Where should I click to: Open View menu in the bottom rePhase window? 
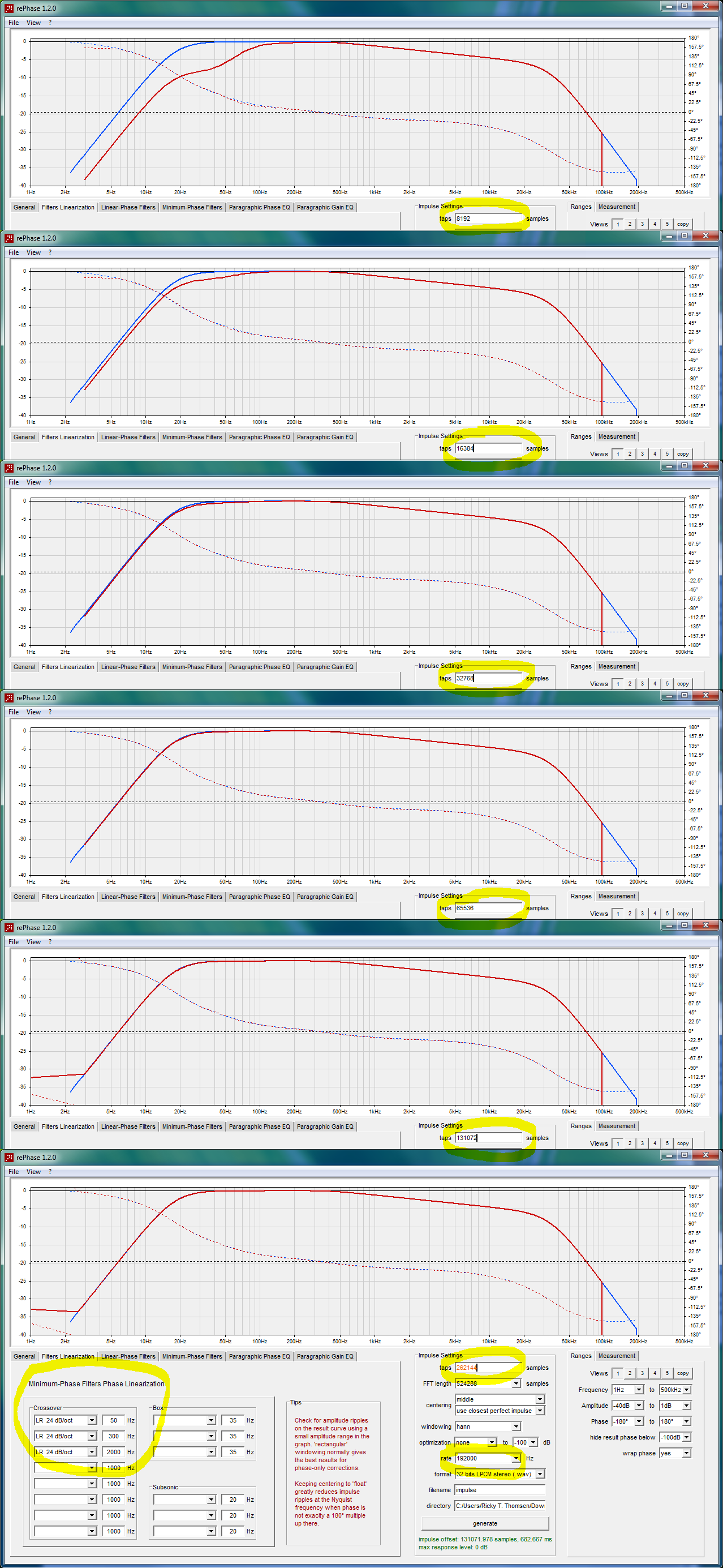coord(33,1171)
